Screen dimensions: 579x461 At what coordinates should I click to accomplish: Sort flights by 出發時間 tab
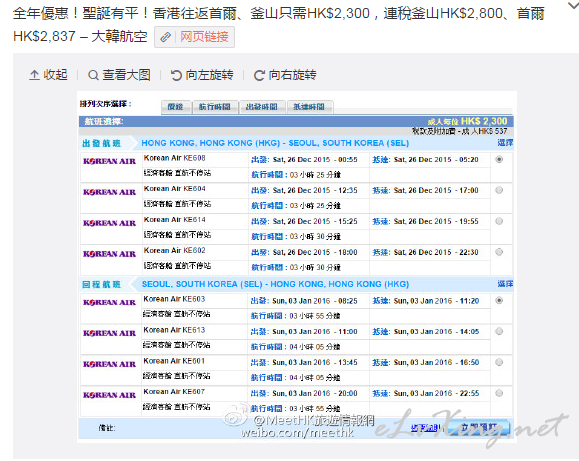[262, 107]
